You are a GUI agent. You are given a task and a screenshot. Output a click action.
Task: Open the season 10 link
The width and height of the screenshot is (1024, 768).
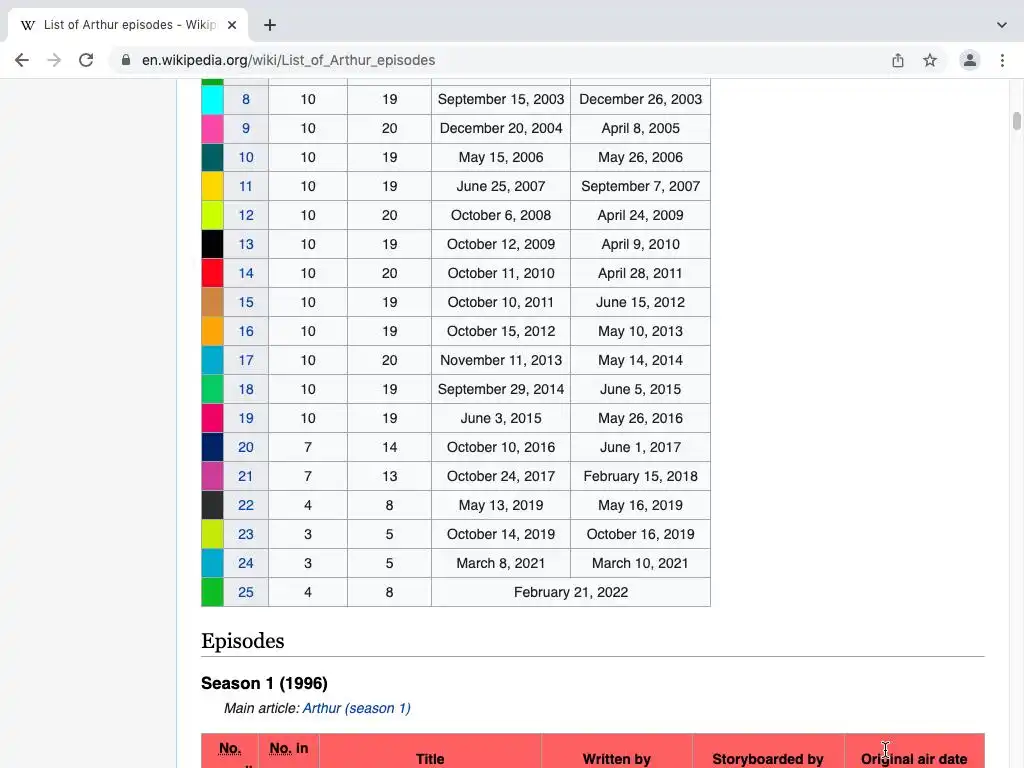pos(246,157)
